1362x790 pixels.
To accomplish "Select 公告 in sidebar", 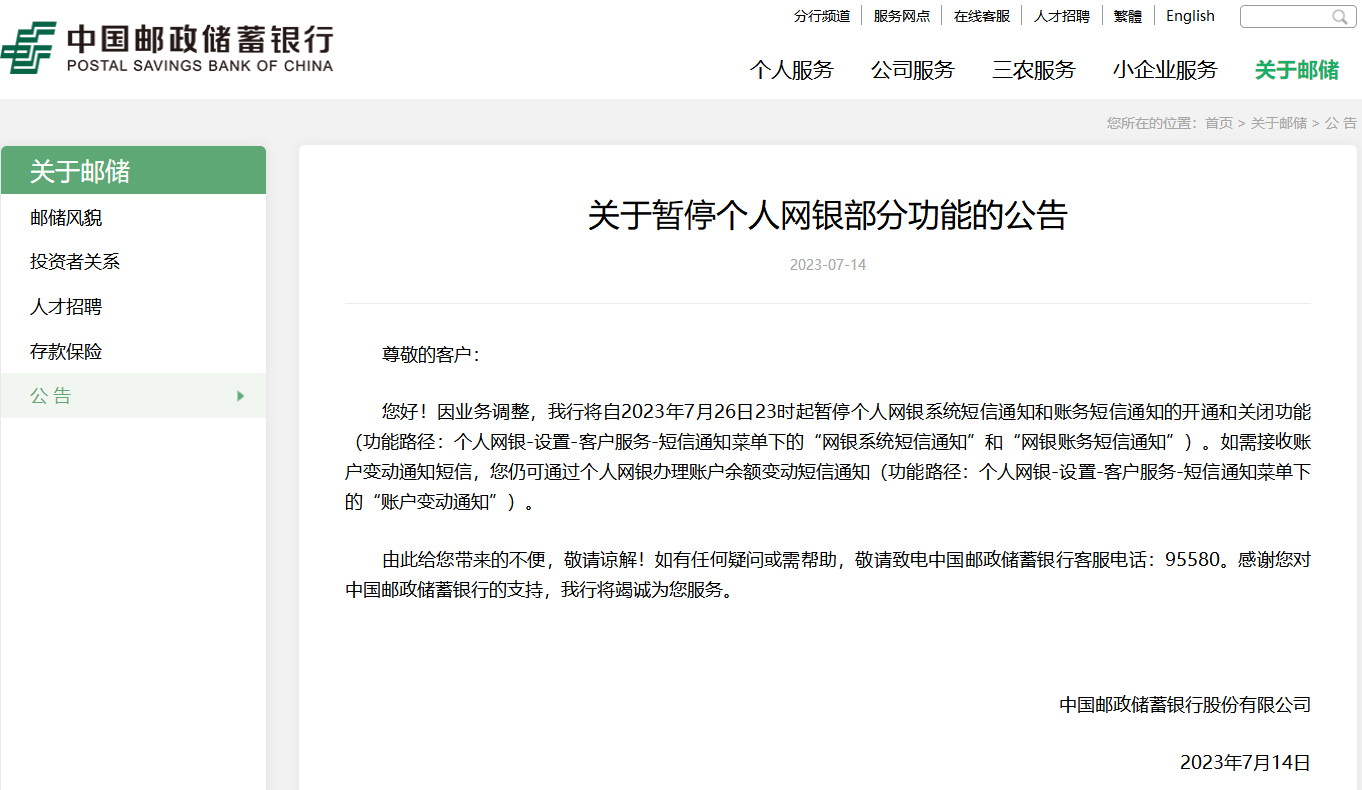I will click(133, 396).
